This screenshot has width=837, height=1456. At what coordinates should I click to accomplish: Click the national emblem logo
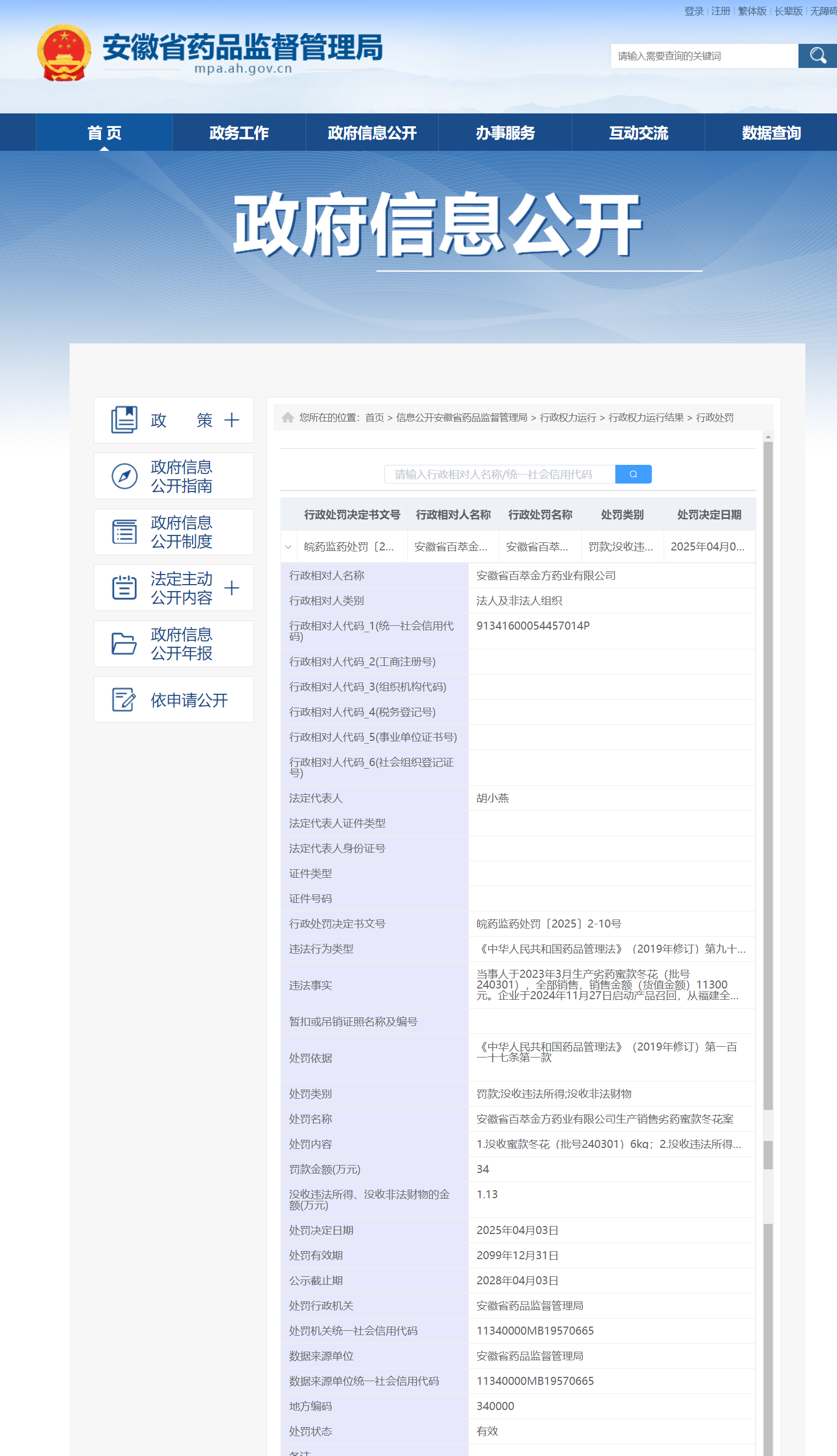click(64, 52)
